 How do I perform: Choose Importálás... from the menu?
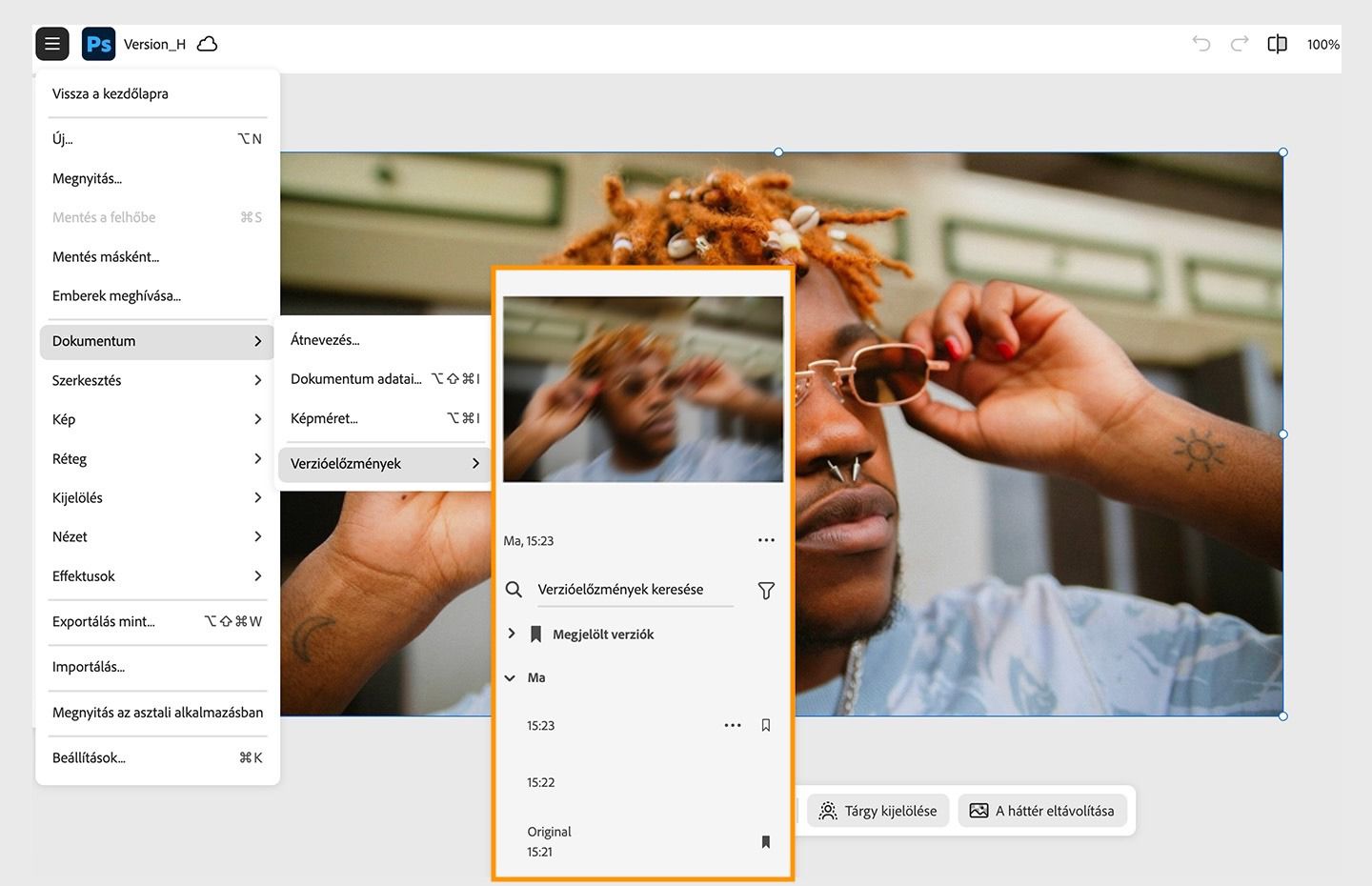(157, 667)
